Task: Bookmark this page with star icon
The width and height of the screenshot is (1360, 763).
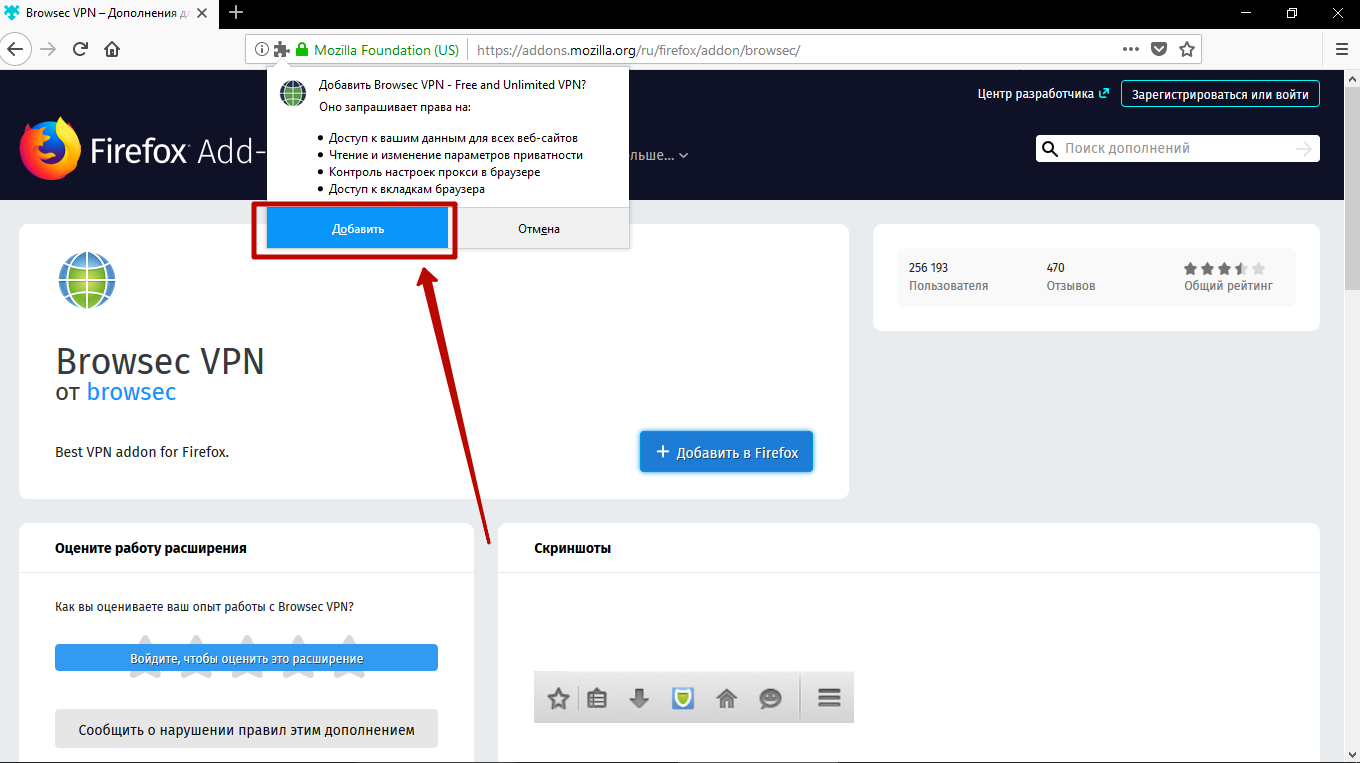Action: [x=1187, y=49]
